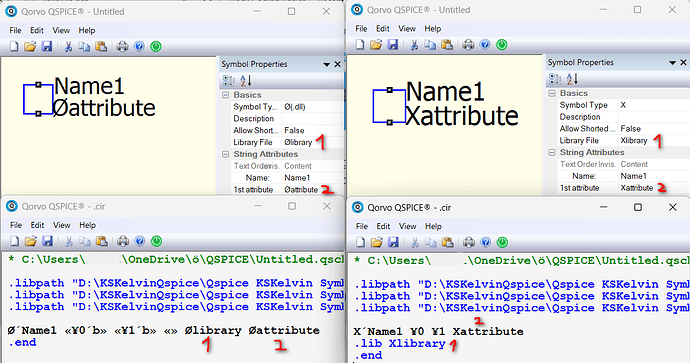
Task: Collapse Basics section in left Symbol Properties
Action: (x=226, y=95)
